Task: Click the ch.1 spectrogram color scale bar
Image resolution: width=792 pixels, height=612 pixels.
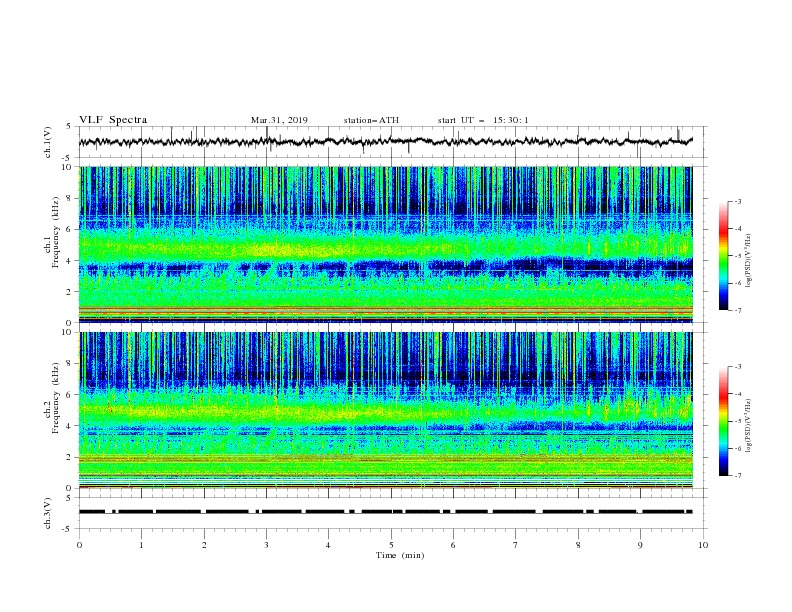Action: 723,256
